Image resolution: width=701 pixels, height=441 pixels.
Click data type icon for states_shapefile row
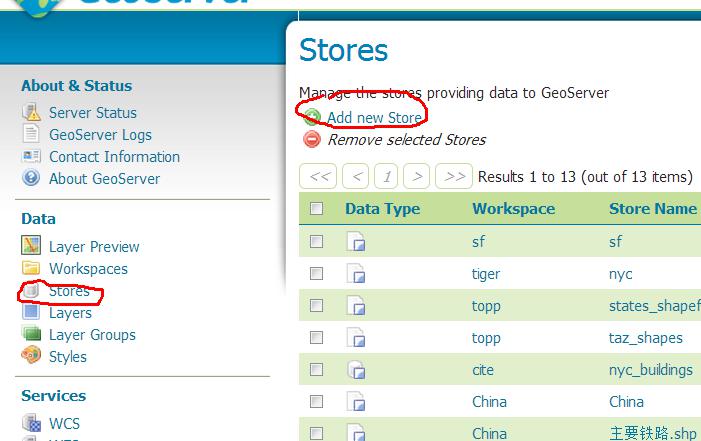(x=356, y=305)
